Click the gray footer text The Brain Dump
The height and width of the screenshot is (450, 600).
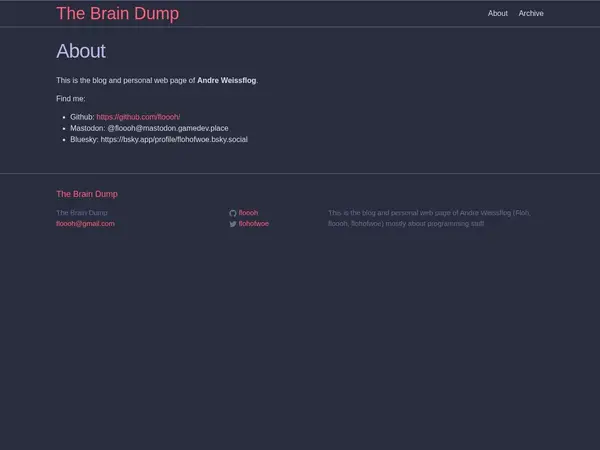[82, 213]
